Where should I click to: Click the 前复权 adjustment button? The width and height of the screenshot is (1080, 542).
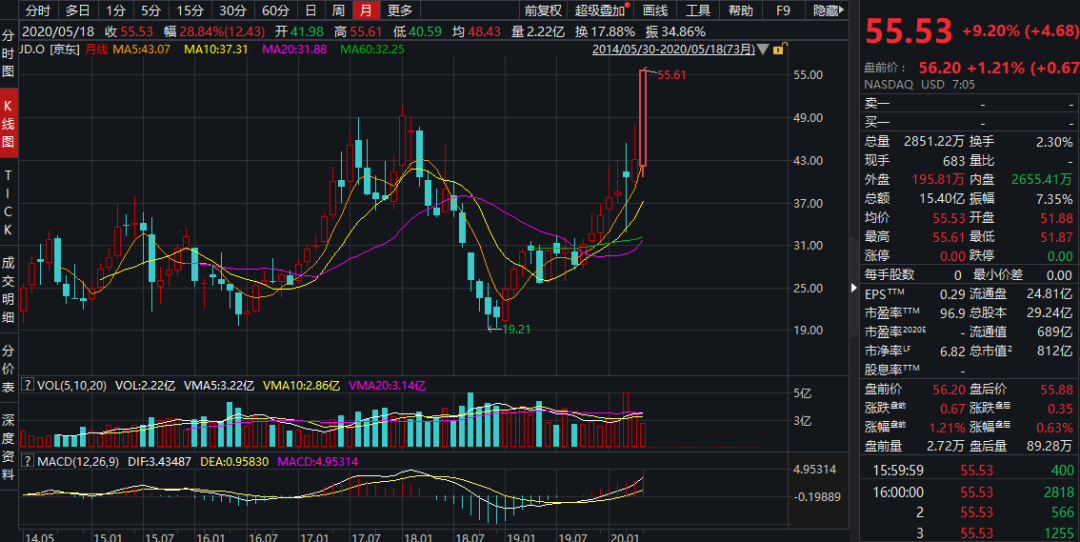coord(543,11)
